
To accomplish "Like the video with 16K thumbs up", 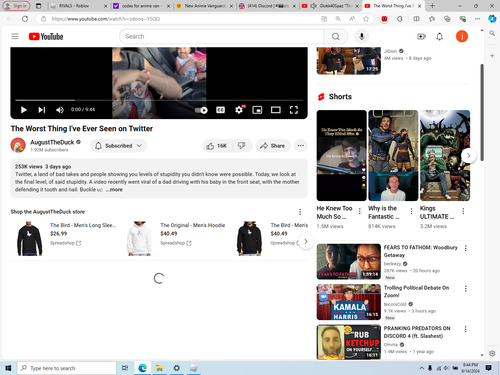I will pyautogui.click(x=217, y=146).
